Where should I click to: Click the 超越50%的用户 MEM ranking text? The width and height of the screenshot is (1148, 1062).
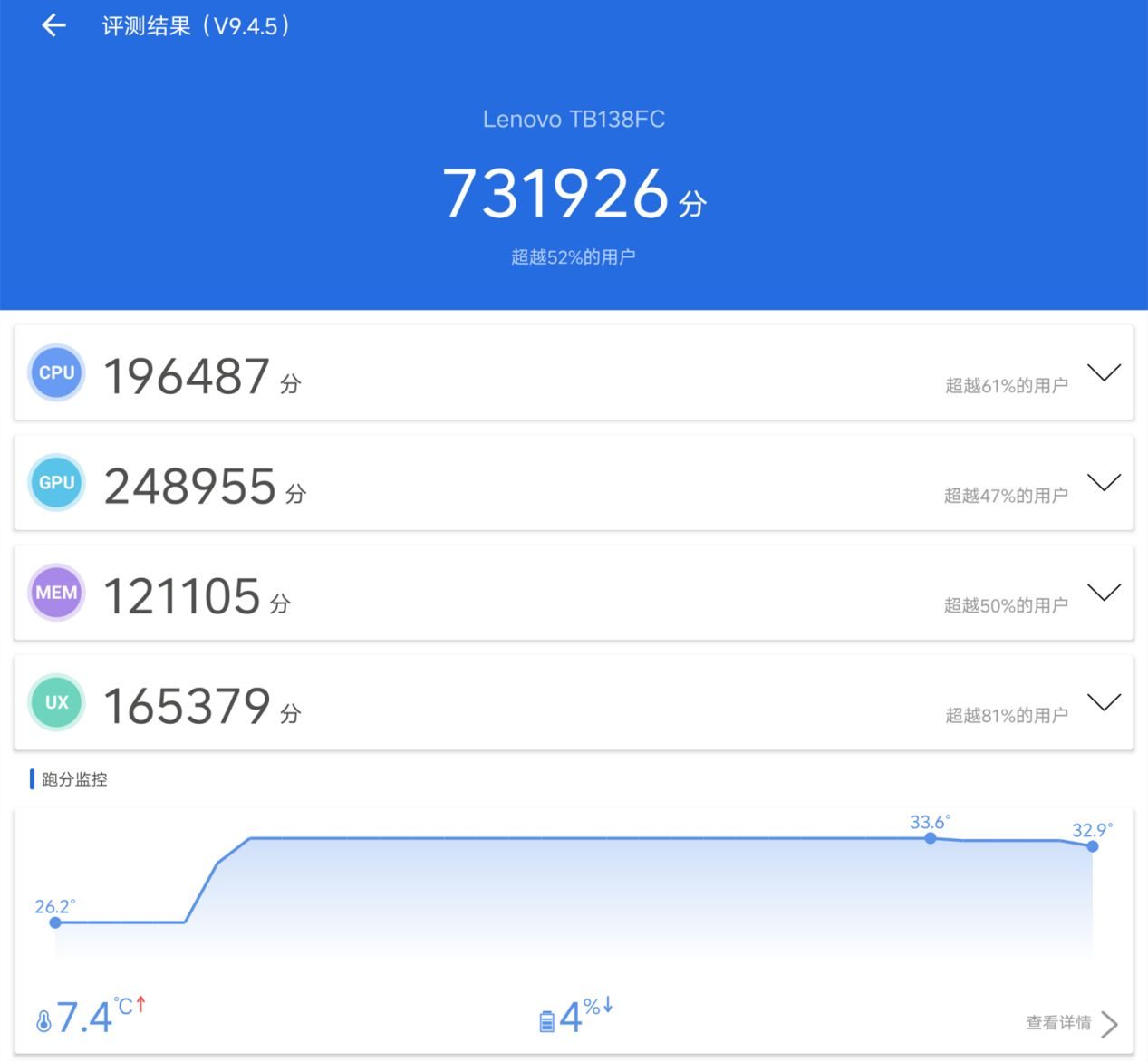point(1007,605)
